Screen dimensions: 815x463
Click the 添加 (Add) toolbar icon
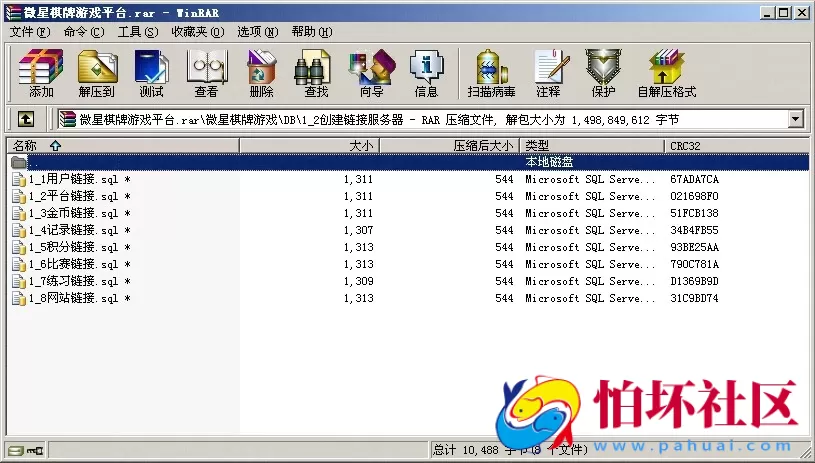pyautogui.click(x=41, y=73)
